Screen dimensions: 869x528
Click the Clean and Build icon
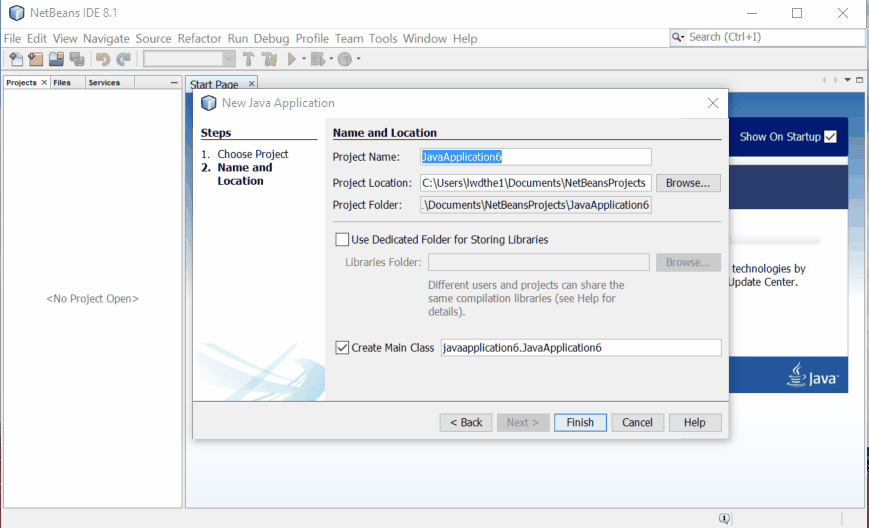point(270,59)
